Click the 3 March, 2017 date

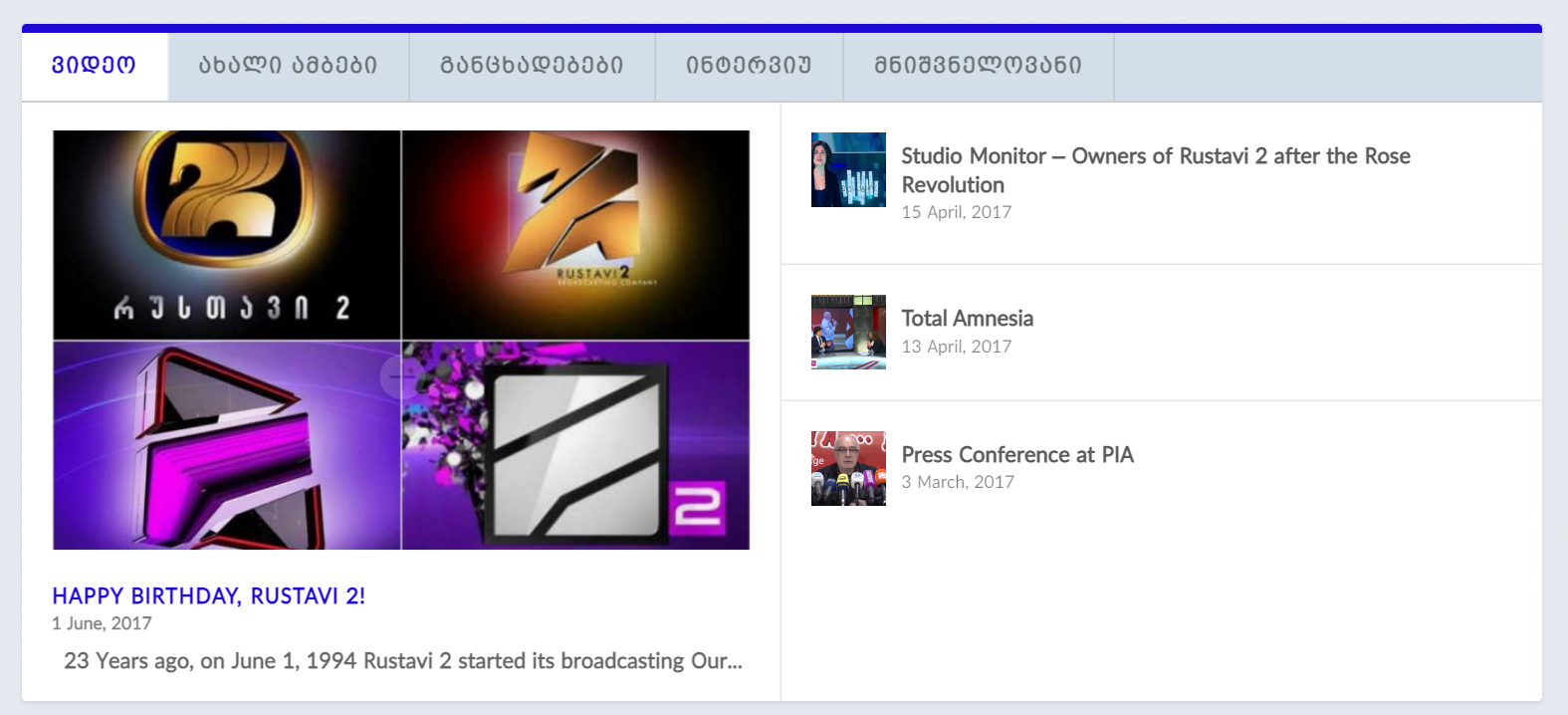(x=958, y=482)
